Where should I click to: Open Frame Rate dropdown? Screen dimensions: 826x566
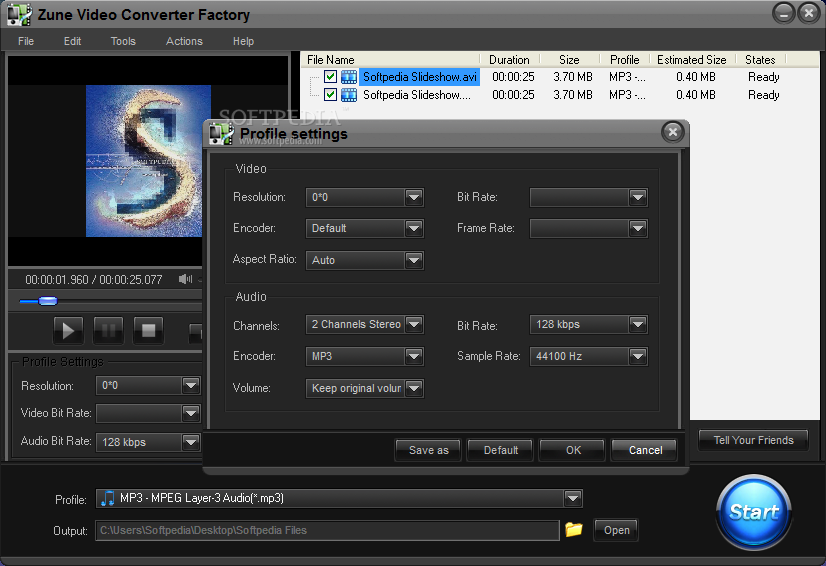(x=638, y=229)
